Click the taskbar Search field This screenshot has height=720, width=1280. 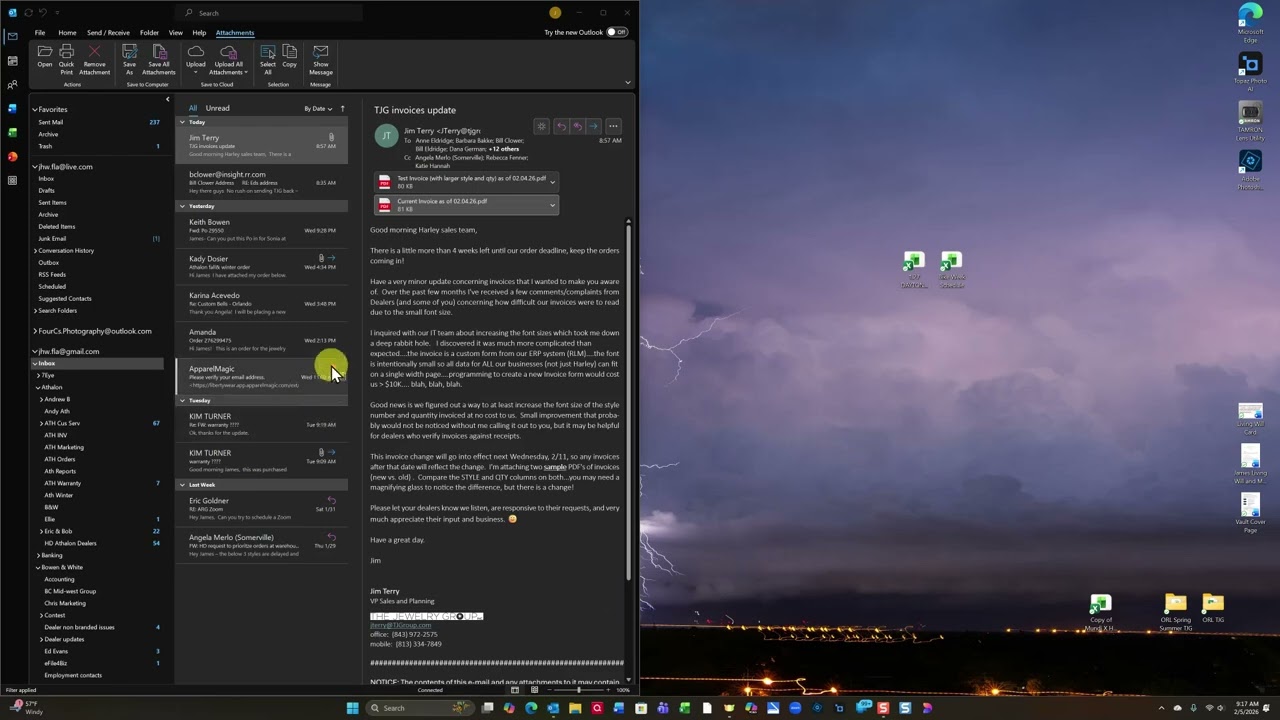pyautogui.click(x=420, y=708)
